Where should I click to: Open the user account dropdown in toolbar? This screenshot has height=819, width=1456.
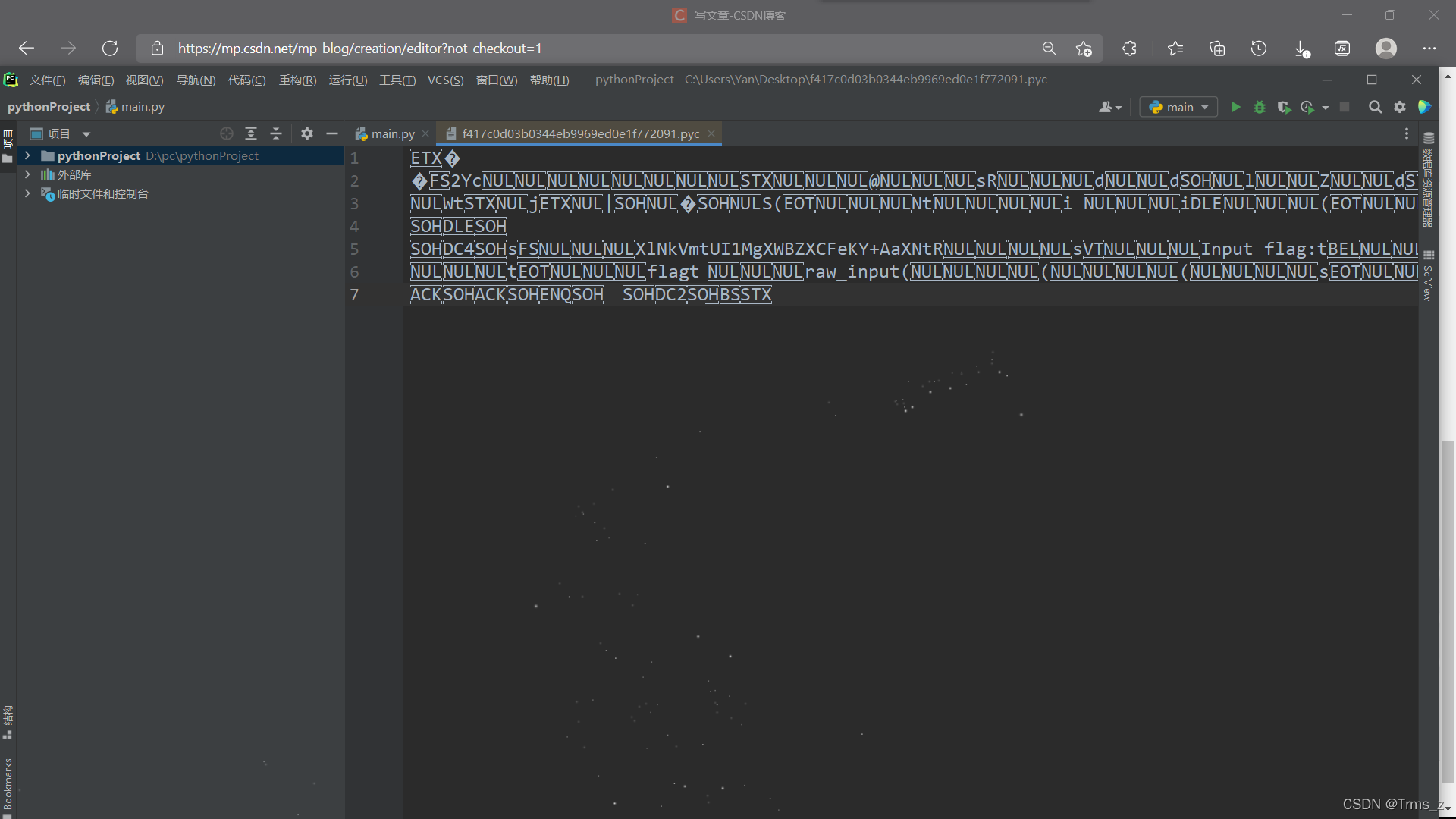coord(1110,107)
